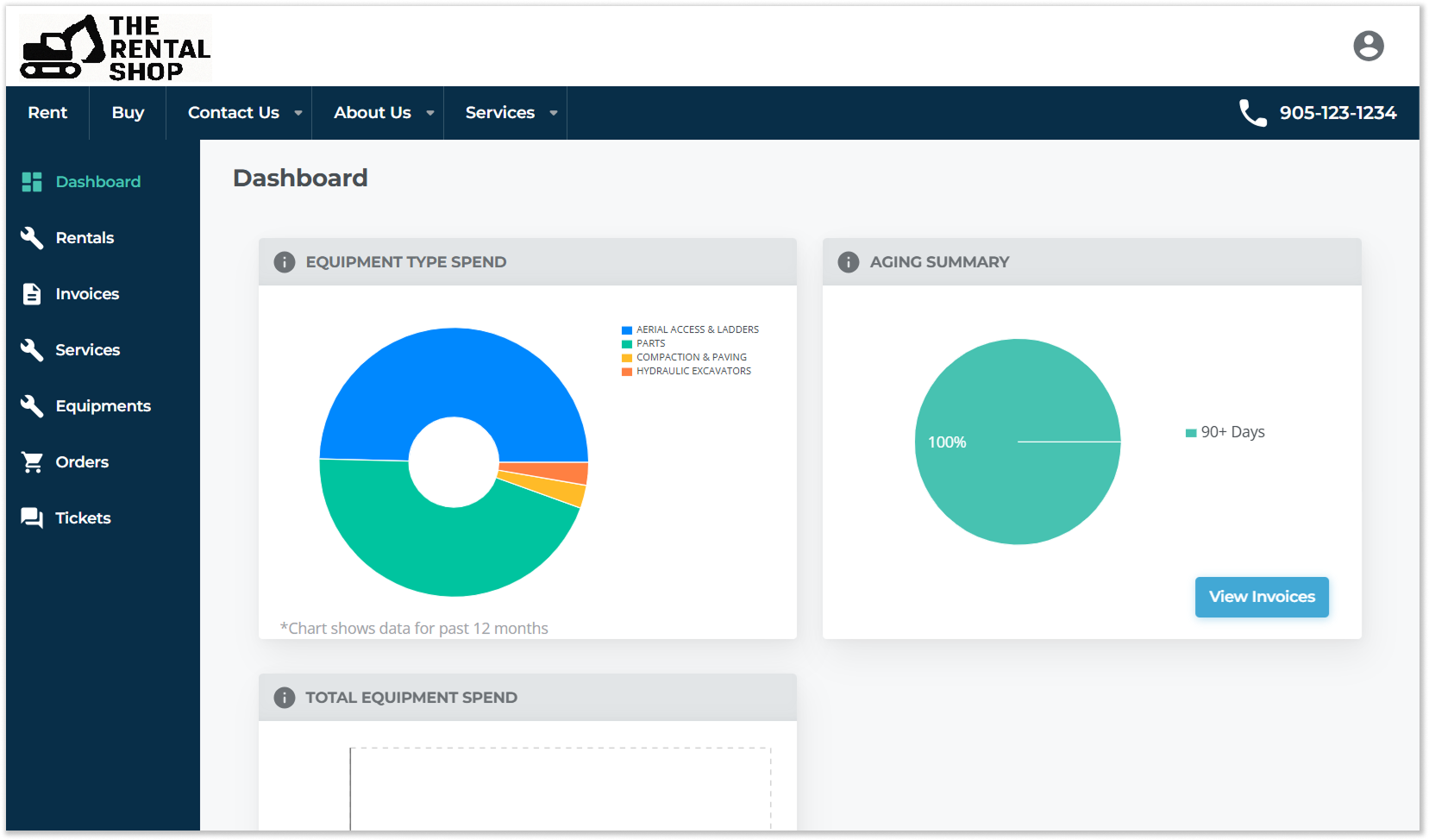Click the blue donut chart segment

(x=454, y=373)
